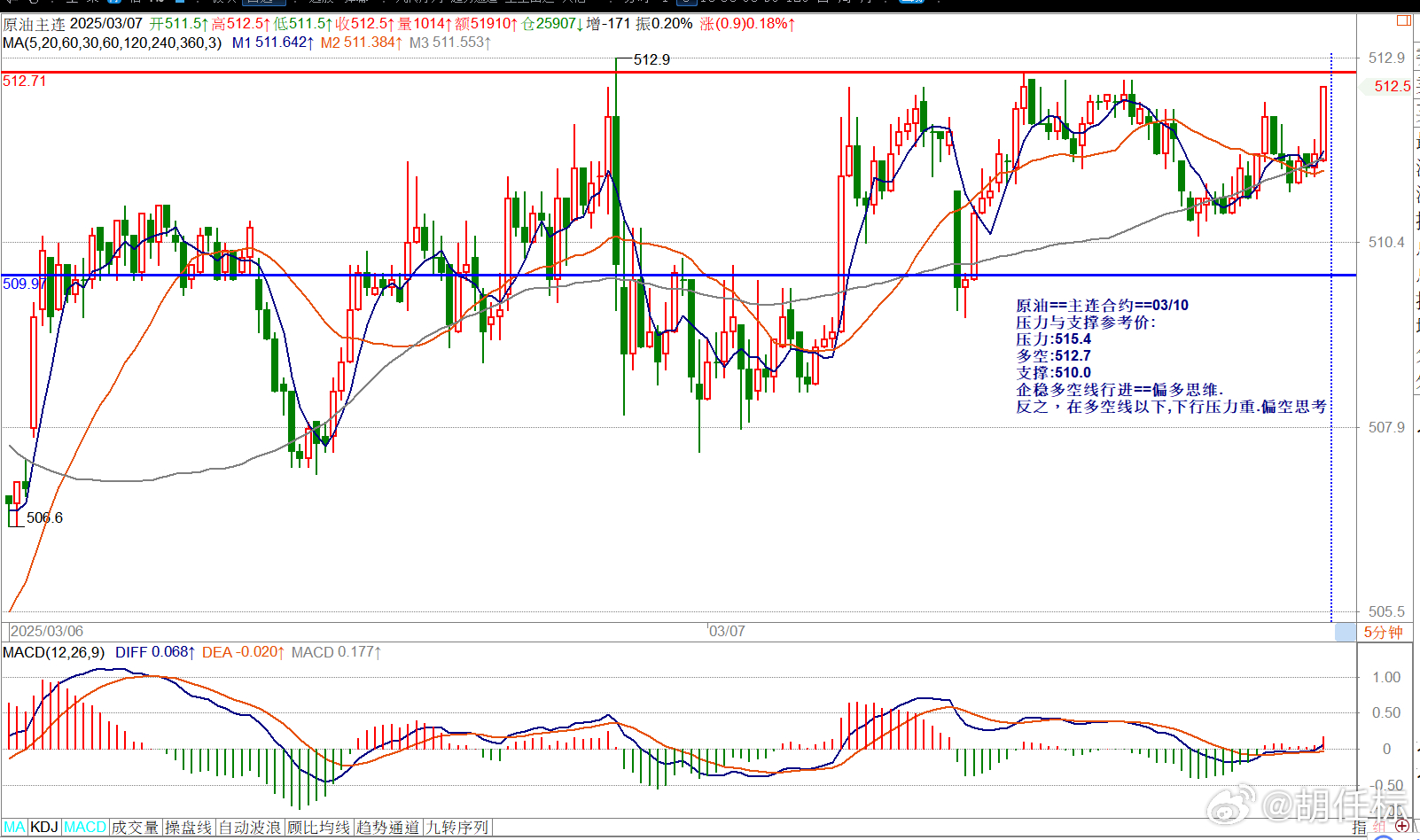The width and height of the screenshot is (1420, 840).
Task: Open the 5分钟 period selector
Action: pos(1383,632)
